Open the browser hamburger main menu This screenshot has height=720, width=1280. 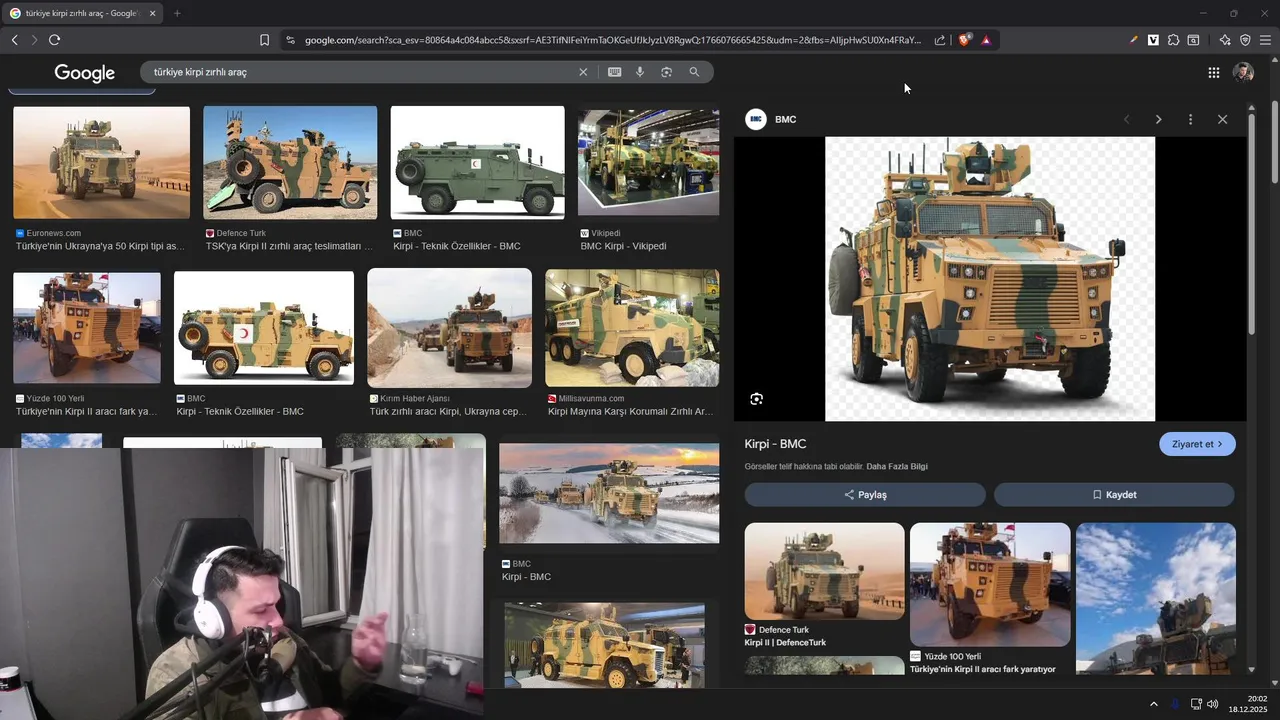[1265, 40]
